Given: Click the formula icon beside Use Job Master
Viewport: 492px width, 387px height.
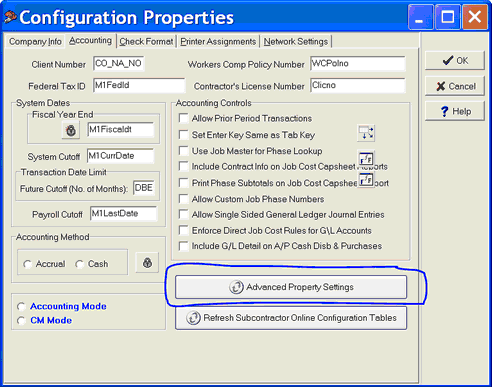Looking at the screenshot, I should tap(366, 158).
